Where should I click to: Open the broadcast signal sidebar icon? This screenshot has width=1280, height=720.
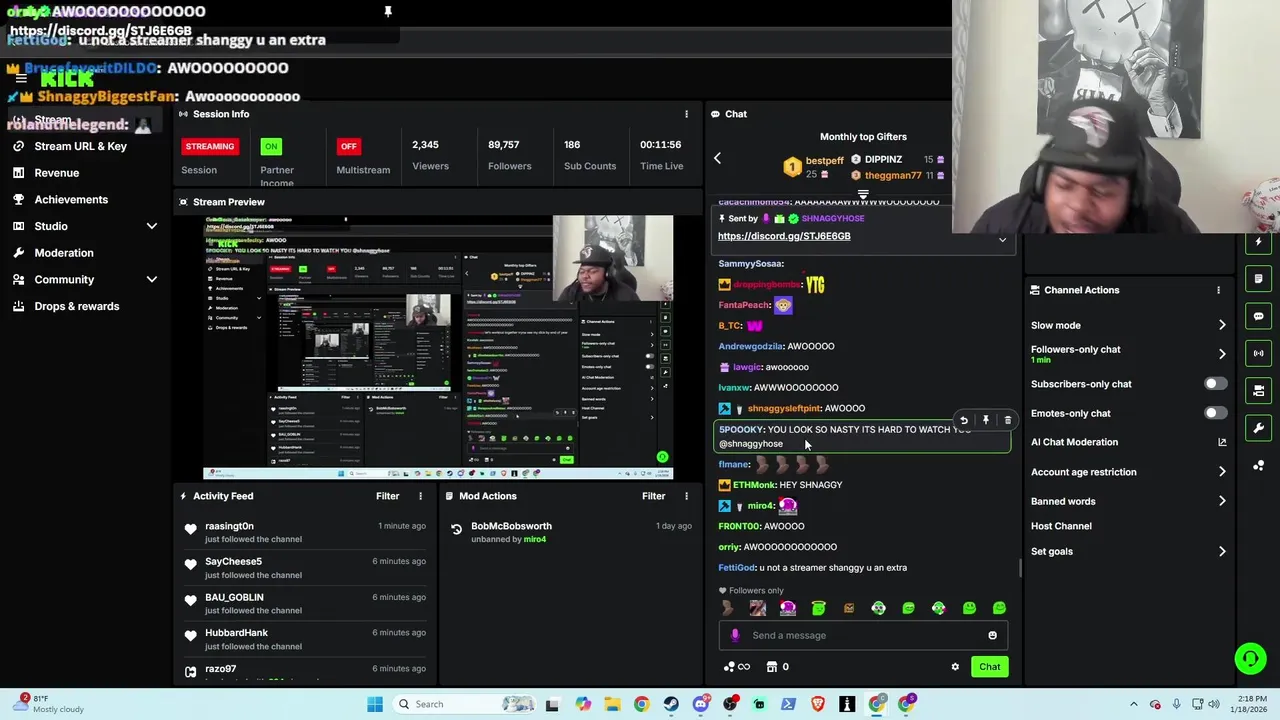pos(1258,353)
